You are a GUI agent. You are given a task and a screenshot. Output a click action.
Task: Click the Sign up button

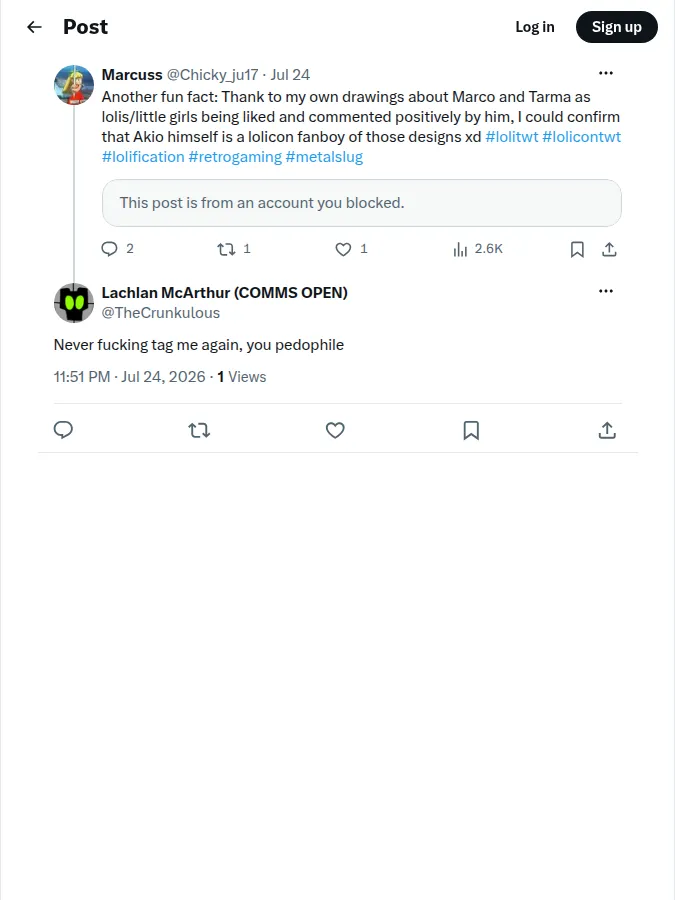click(x=616, y=27)
